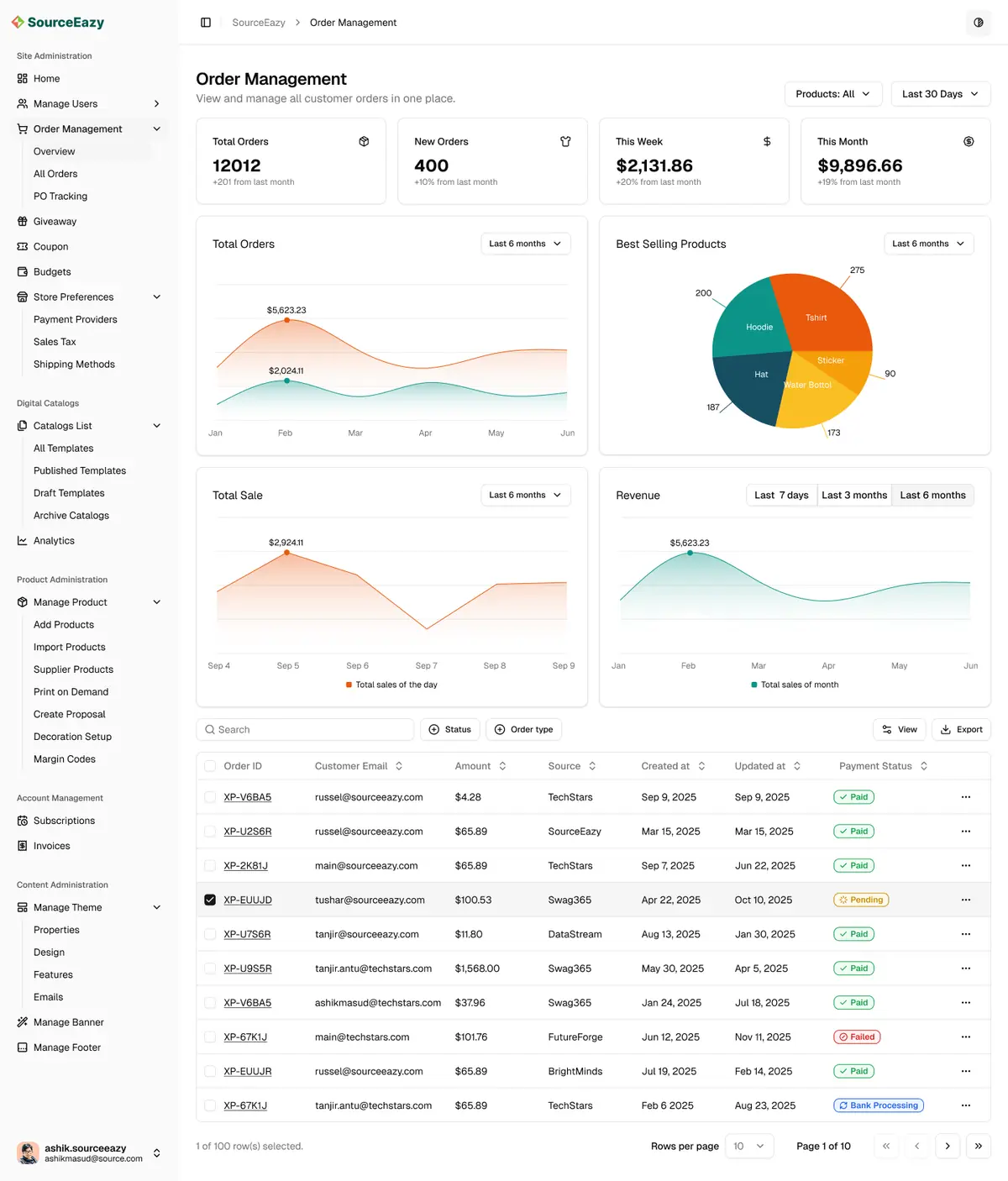Go to the next page arrow

[948, 1146]
